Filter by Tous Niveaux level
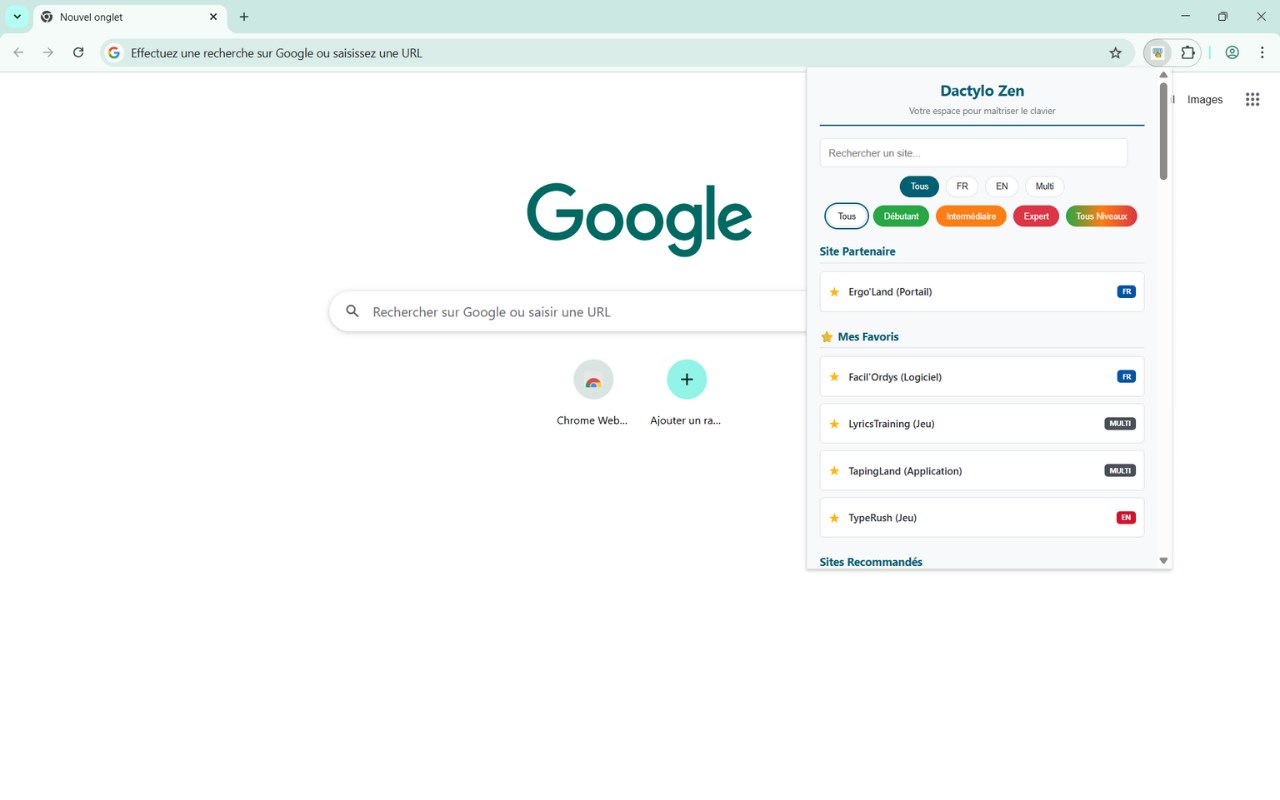The image size is (1280, 800). coord(1101,216)
